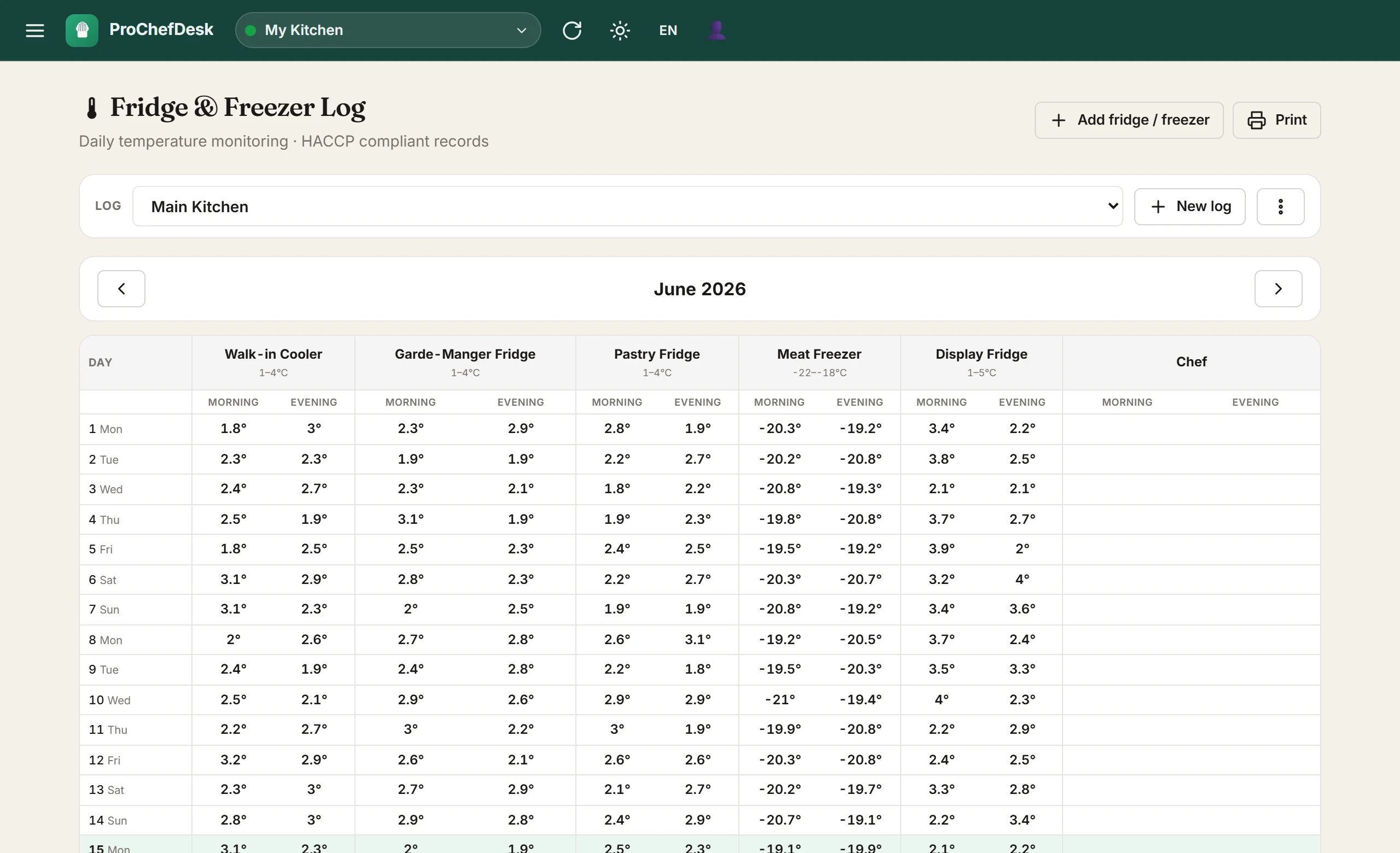Open the EN language selector

(x=668, y=30)
